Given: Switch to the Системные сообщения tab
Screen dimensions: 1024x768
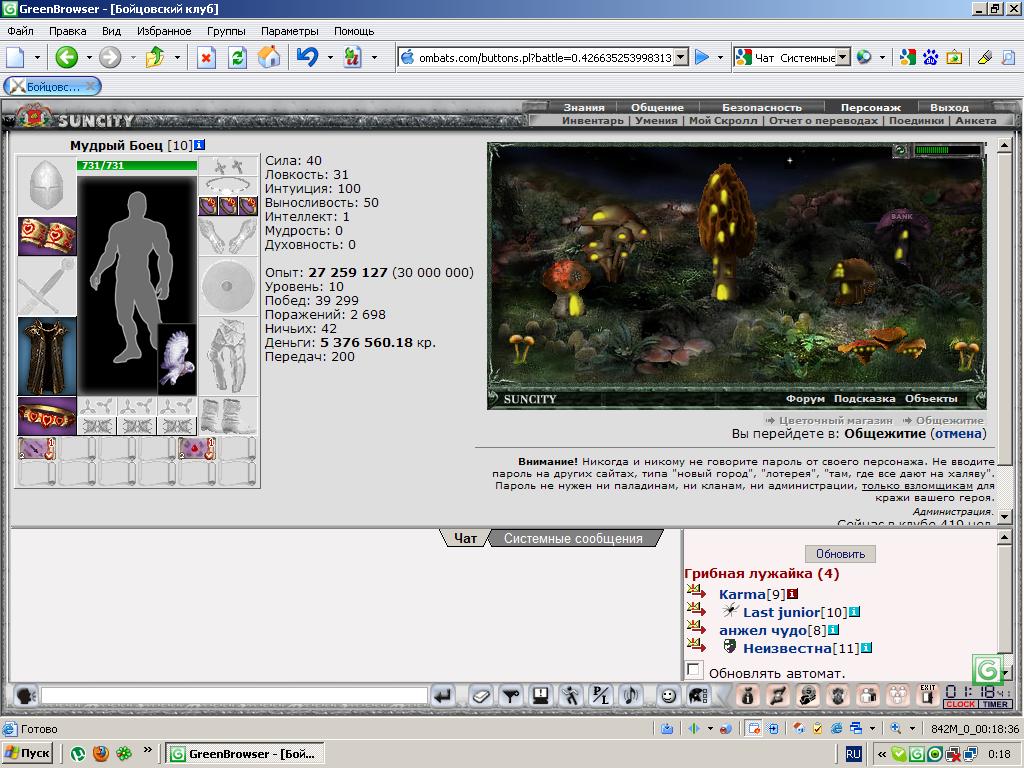Looking at the screenshot, I should 573,538.
